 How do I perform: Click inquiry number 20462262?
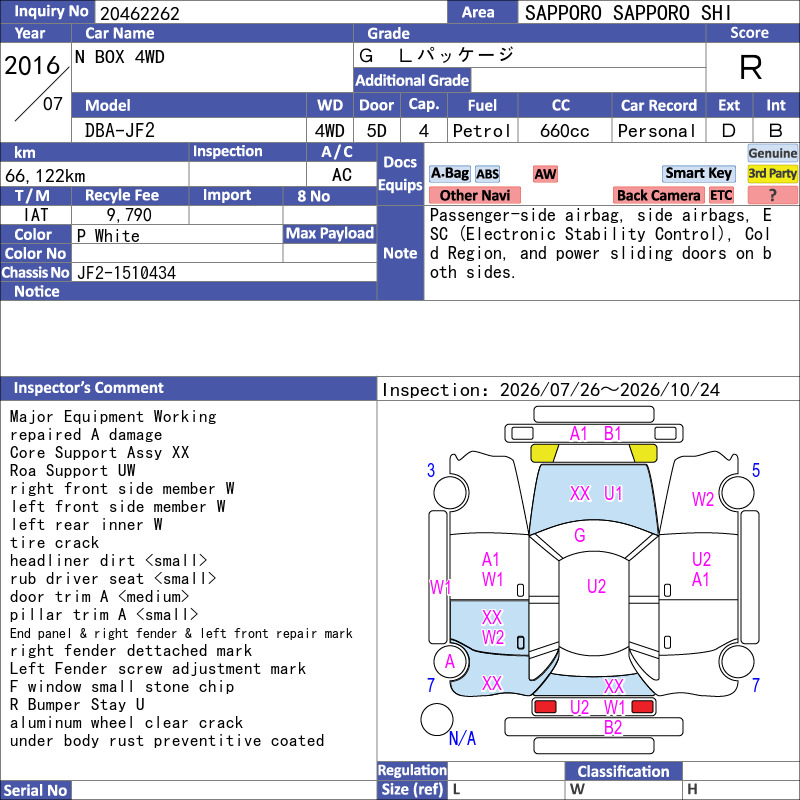(140, 13)
